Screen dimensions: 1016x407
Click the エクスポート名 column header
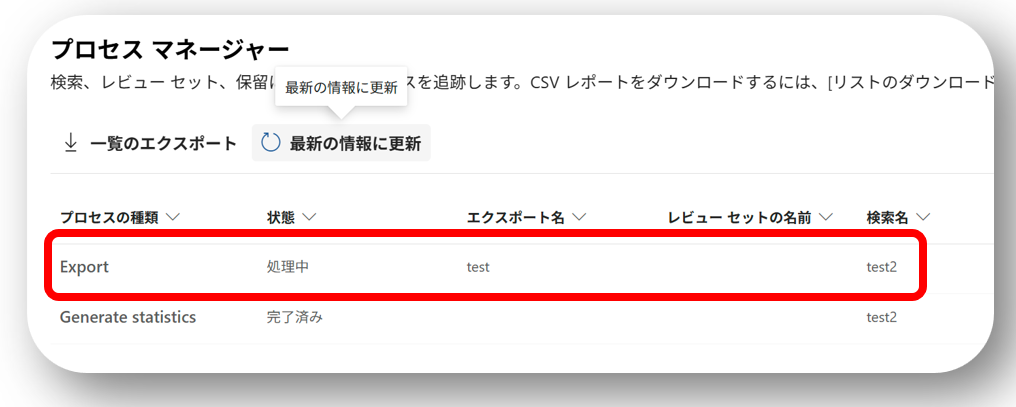[x=515, y=217]
